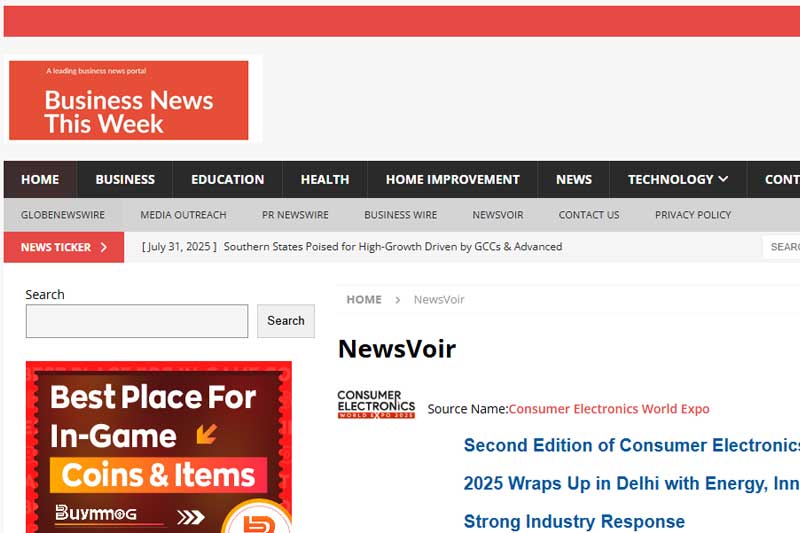
Task: Click the NewsVoir breadcrumb text
Action: (x=439, y=300)
